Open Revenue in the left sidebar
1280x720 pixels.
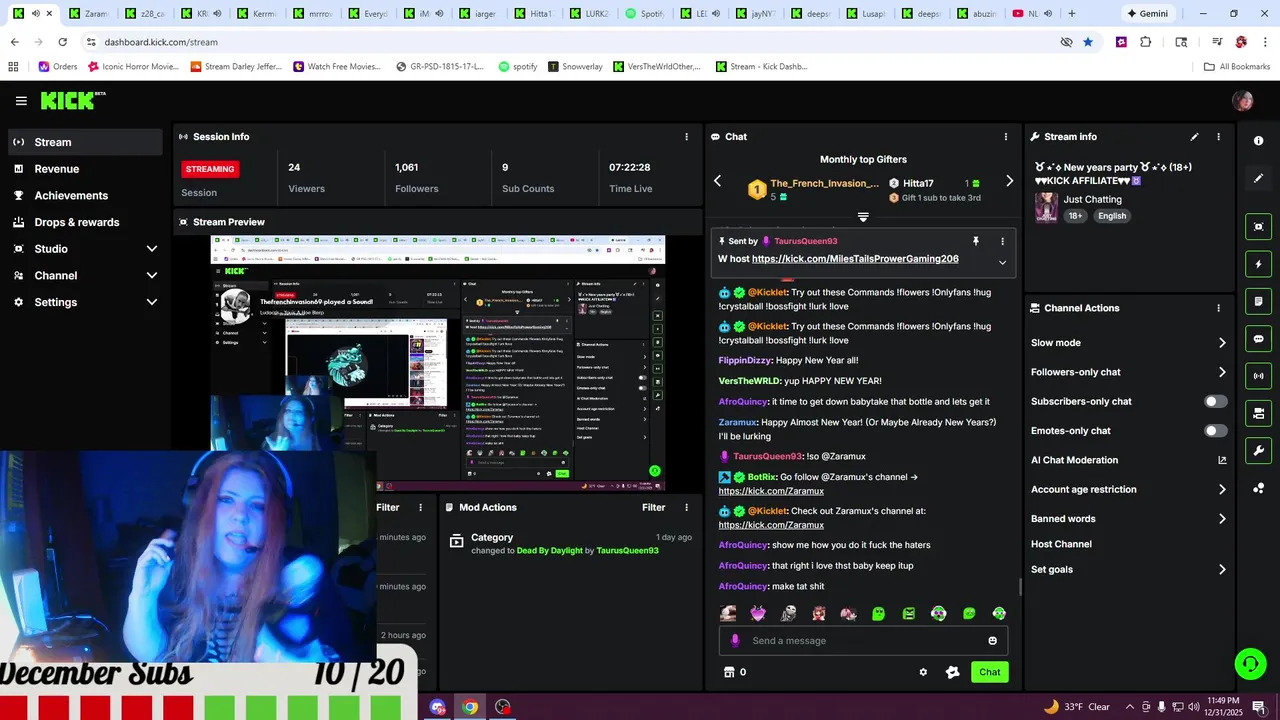[x=85, y=169]
